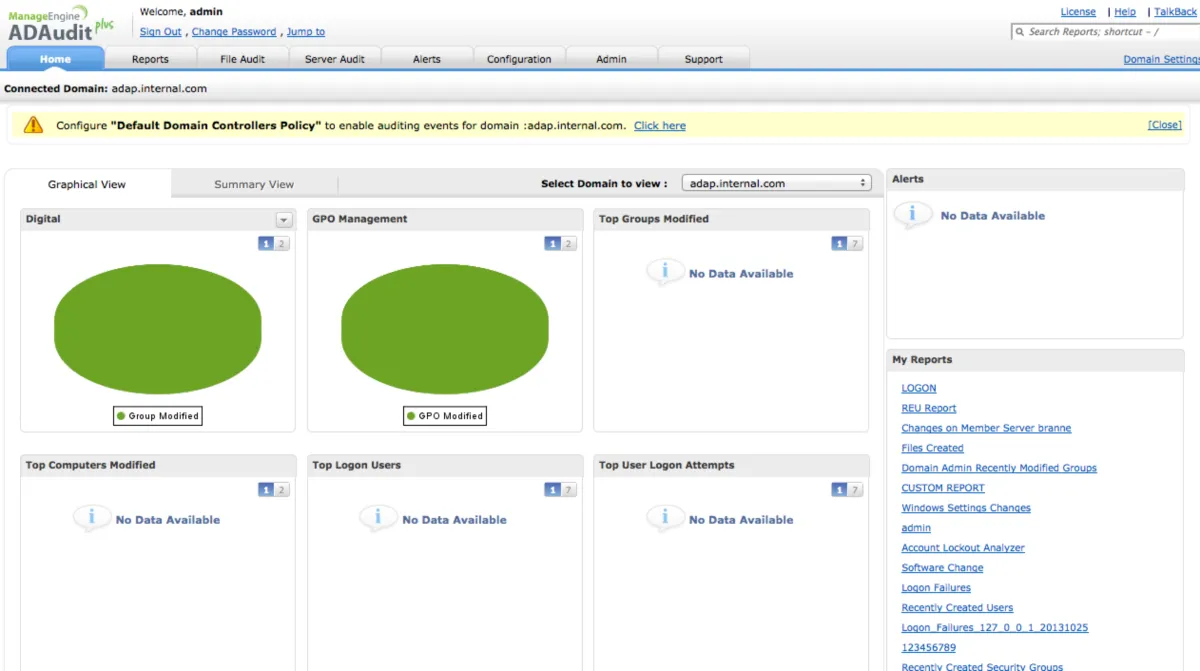Click info icon in Alerts panel
The width and height of the screenshot is (1200, 671).
pos(911,214)
